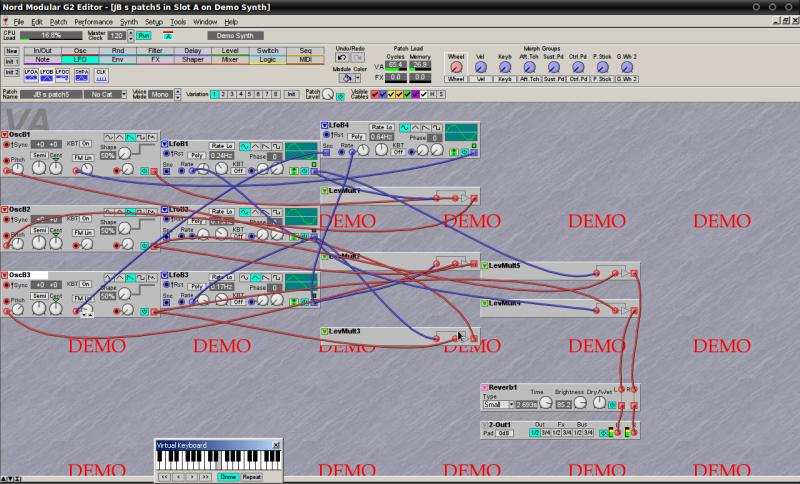Toggle patch level mute button
Screen dimensions: 800x484
340,96
